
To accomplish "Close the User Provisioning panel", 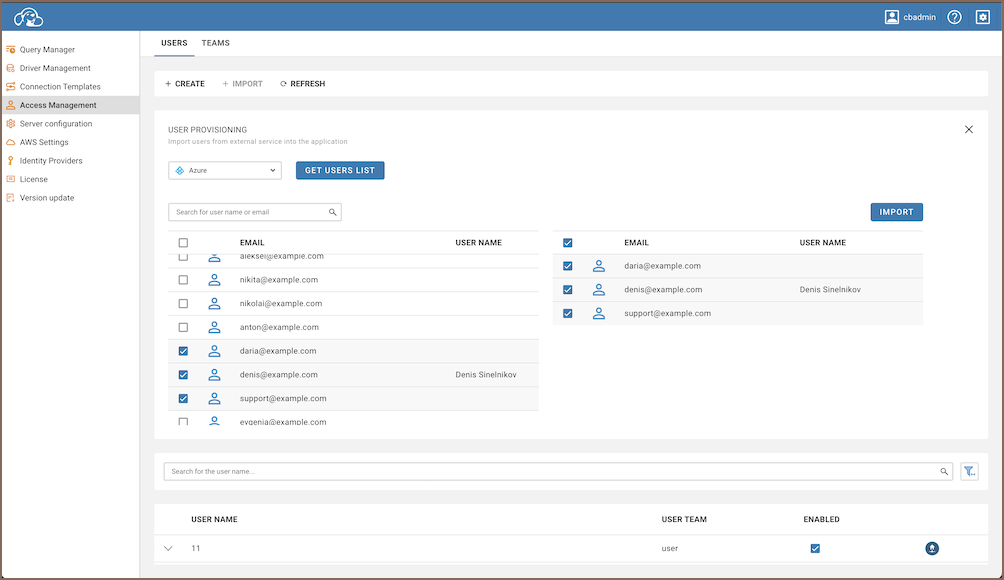I will (x=968, y=130).
